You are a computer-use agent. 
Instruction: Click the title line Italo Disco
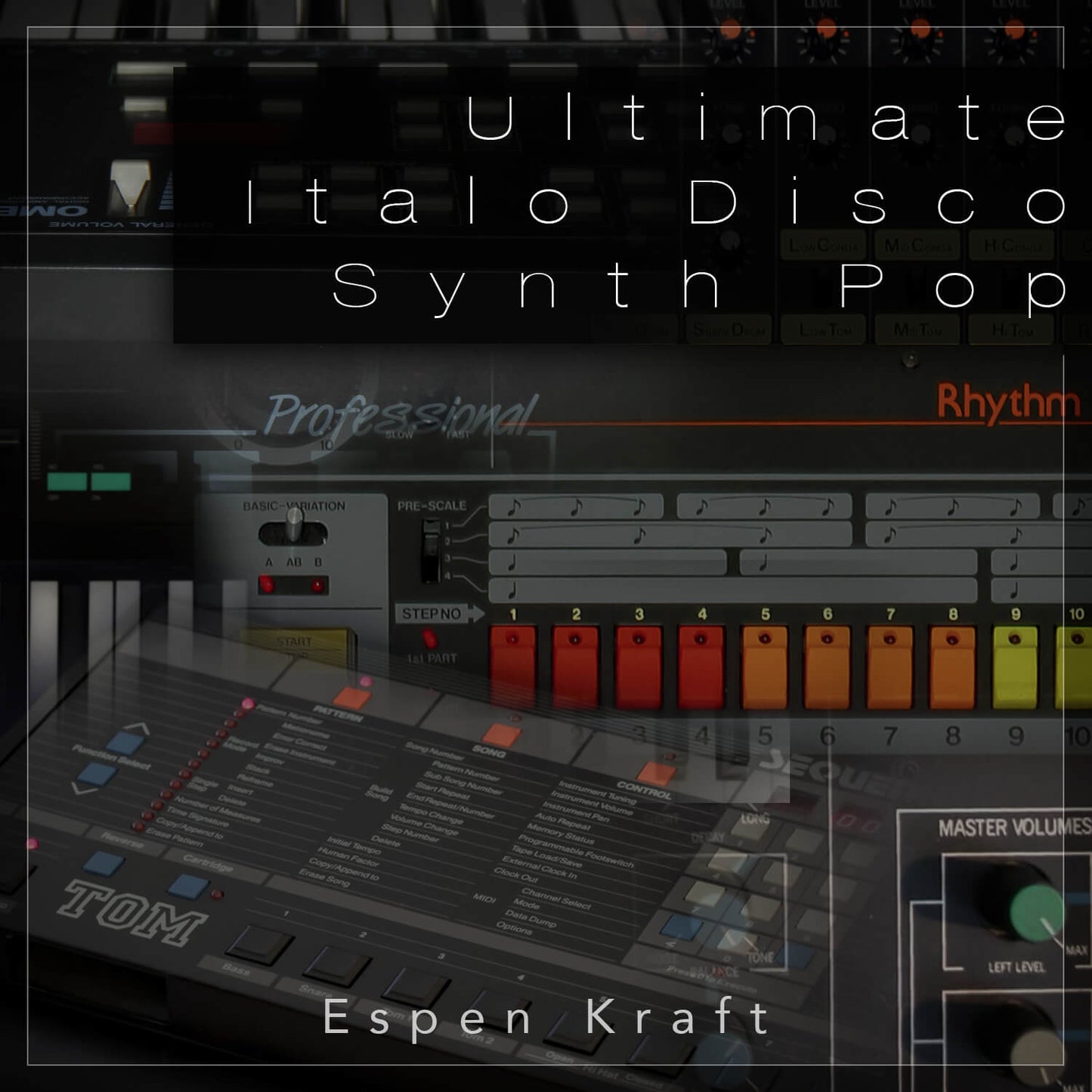click(656, 201)
